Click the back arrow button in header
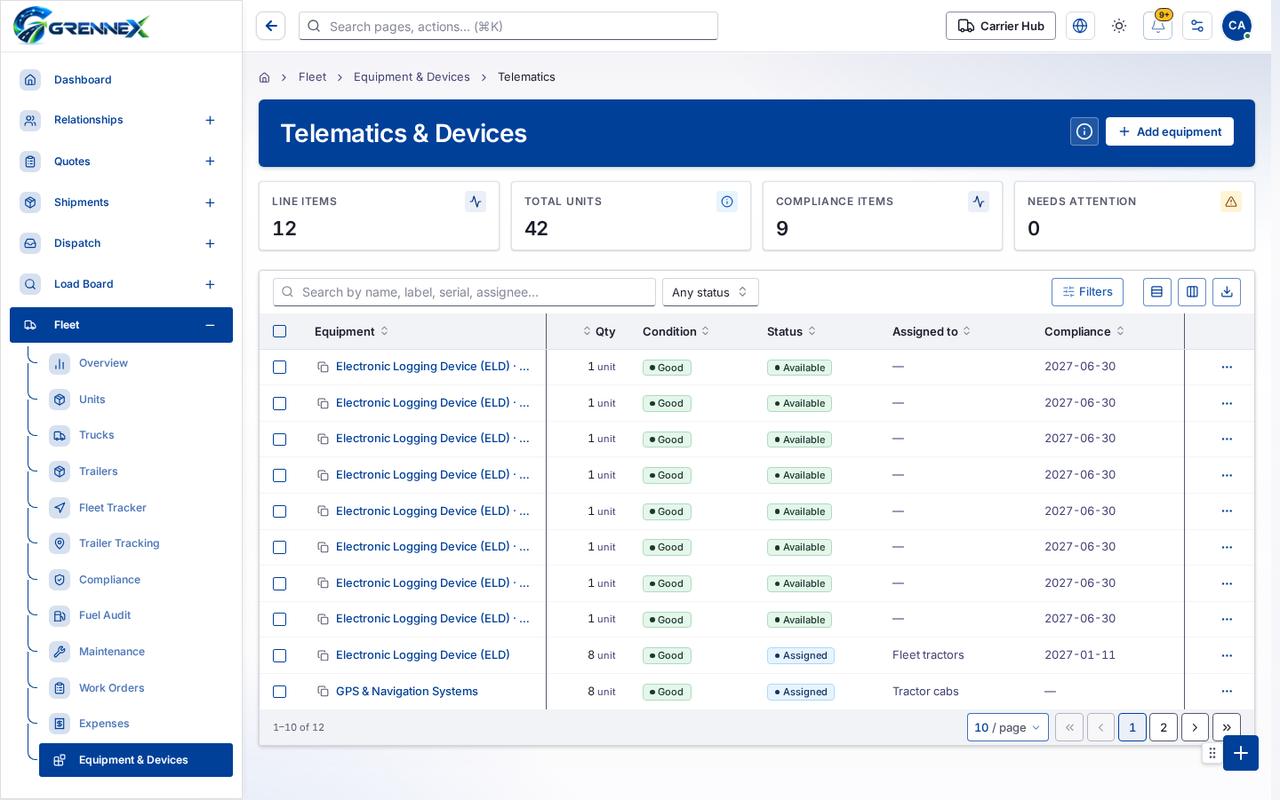This screenshot has height=800, width=1280. point(271,26)
